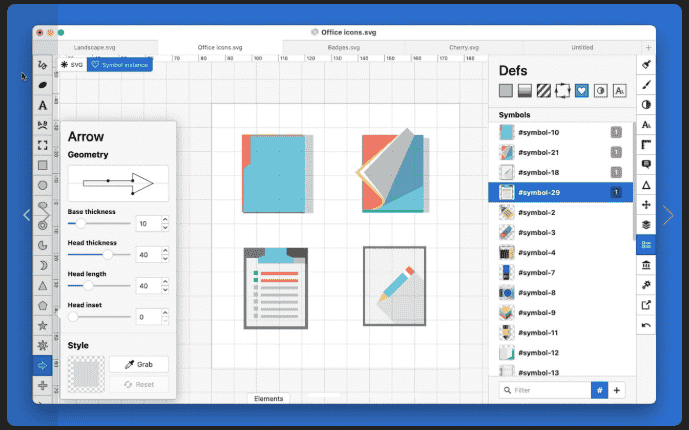Viewport: 689px width, 430px height.
Task: Open the Compositing half-circle panel
Action: pos(646,105)
